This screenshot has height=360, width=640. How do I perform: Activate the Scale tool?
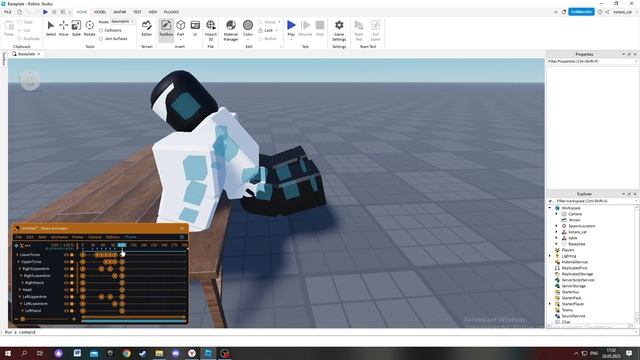76,29
